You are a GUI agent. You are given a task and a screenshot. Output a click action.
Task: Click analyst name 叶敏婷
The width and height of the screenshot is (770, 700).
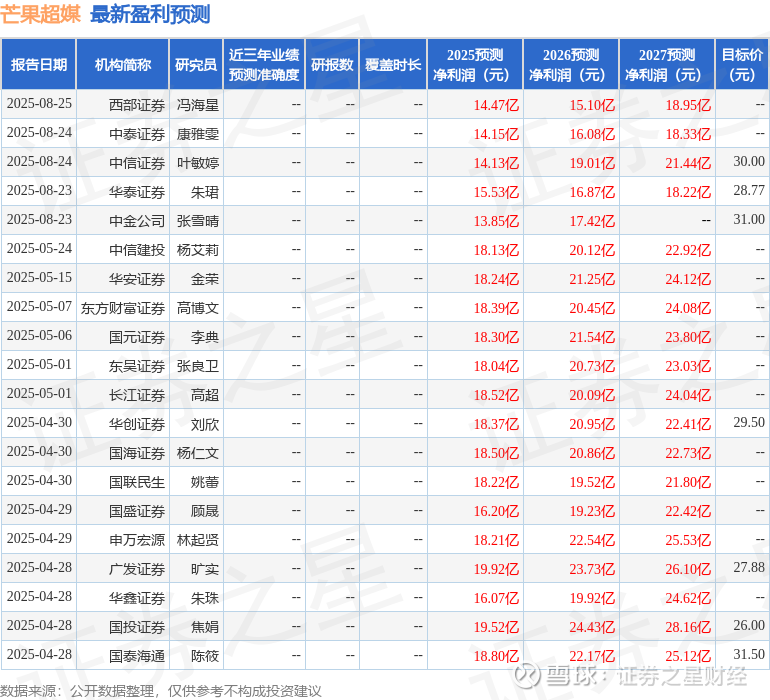tap(197, 163)
